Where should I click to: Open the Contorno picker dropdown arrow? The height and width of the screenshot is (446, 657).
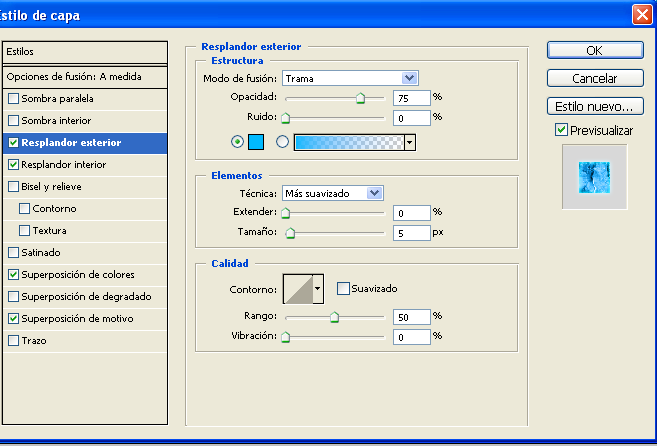[x=319, y=289]
